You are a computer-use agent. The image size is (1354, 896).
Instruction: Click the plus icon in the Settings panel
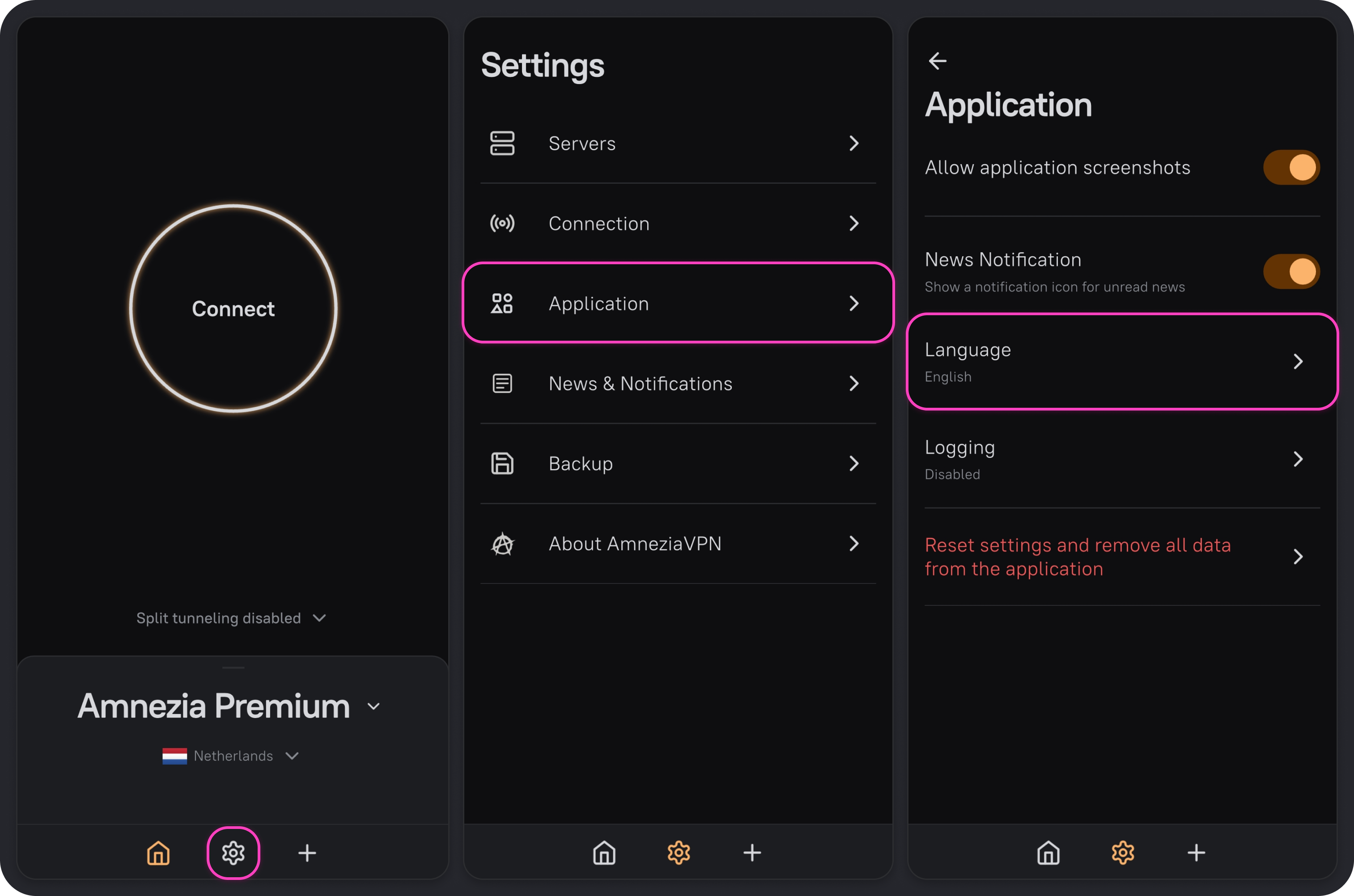[x=752, y=853]
